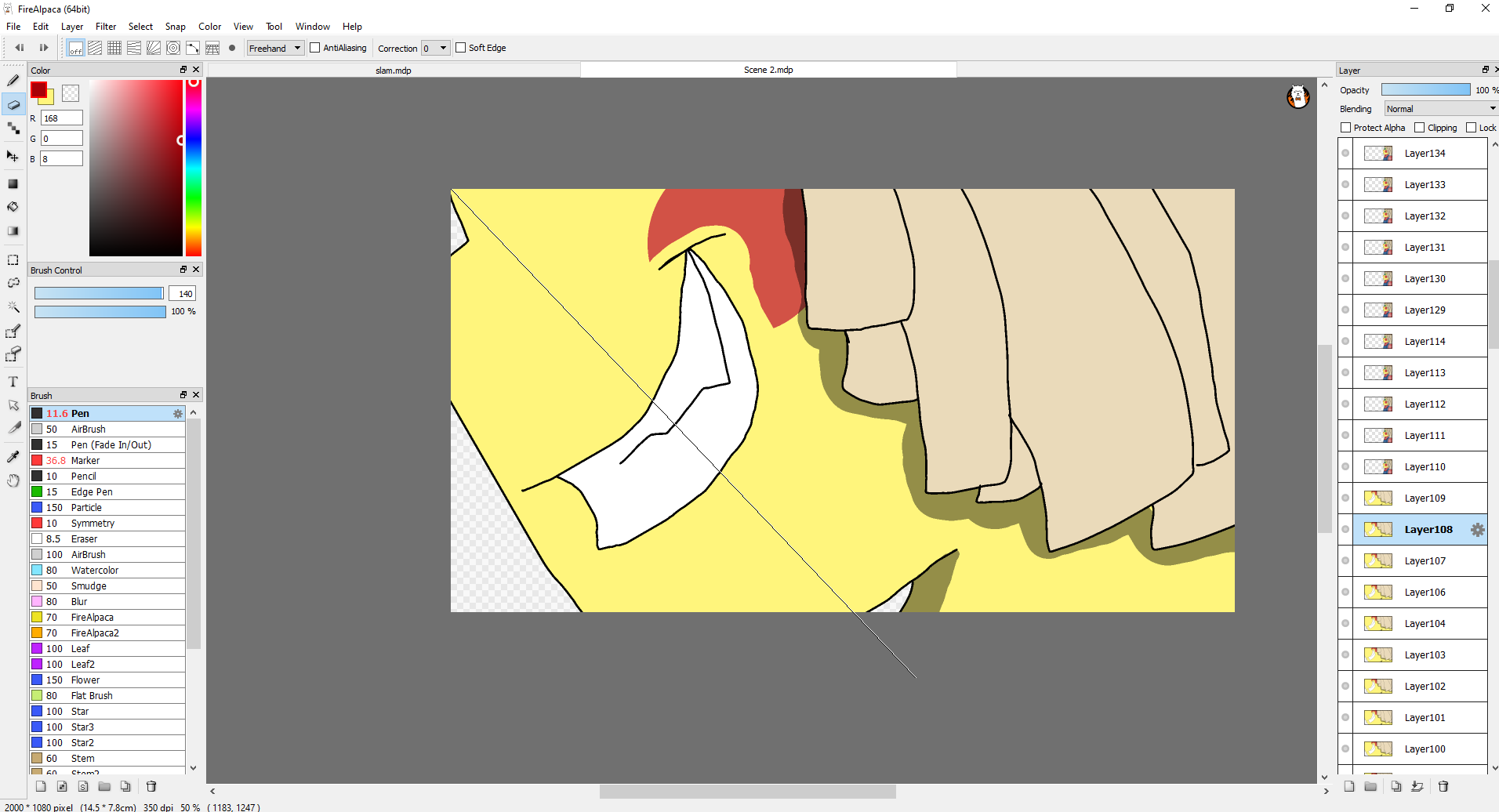Switch to the Scene 2.mdp tab
The image size is (1499, 812).
(x=768, y=70)
